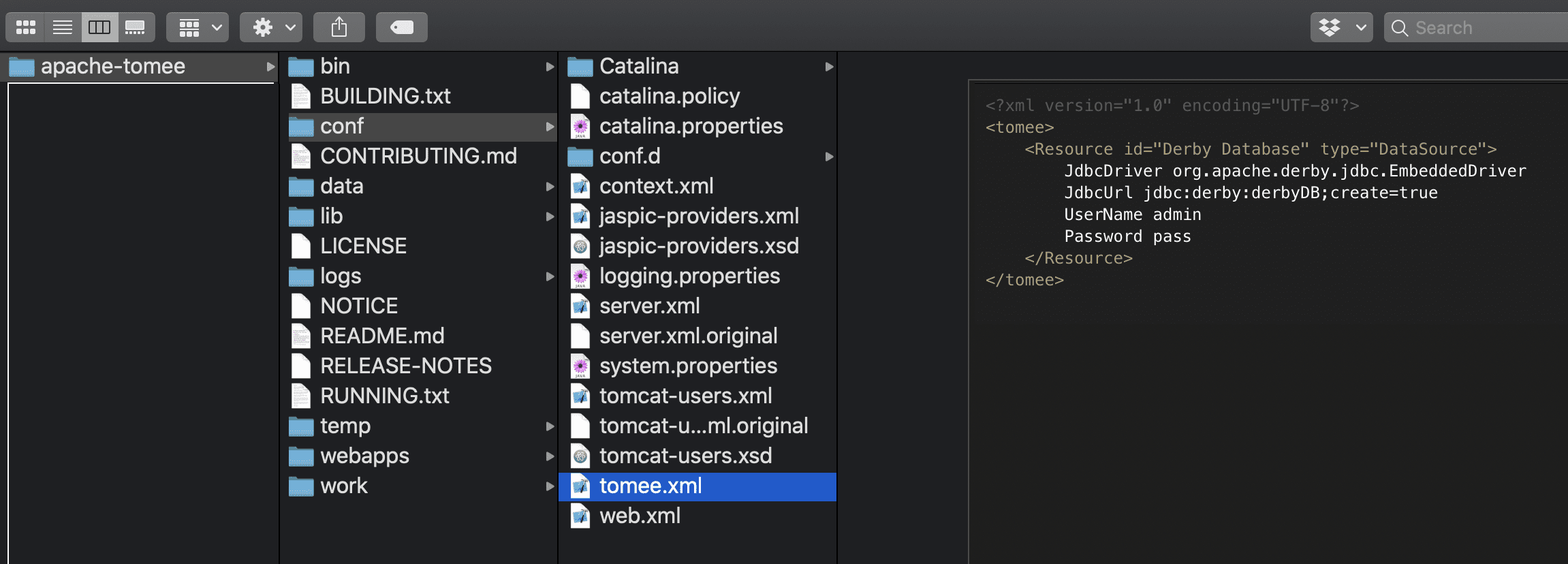1568x564 pixels.
Task: Open the Catalina folder
Action: [639, 67]
